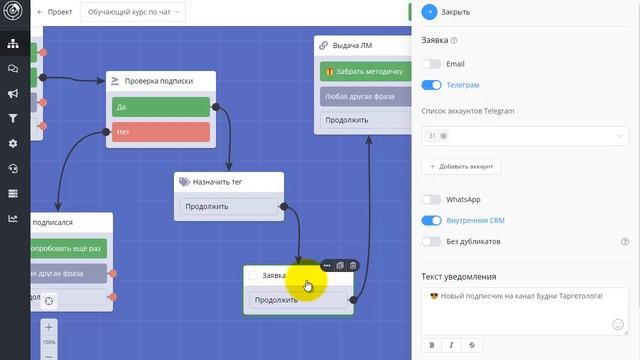Viewport: 640px width, 360px height.
Task: Select the Проверка подписки block header
Action: 161,81
